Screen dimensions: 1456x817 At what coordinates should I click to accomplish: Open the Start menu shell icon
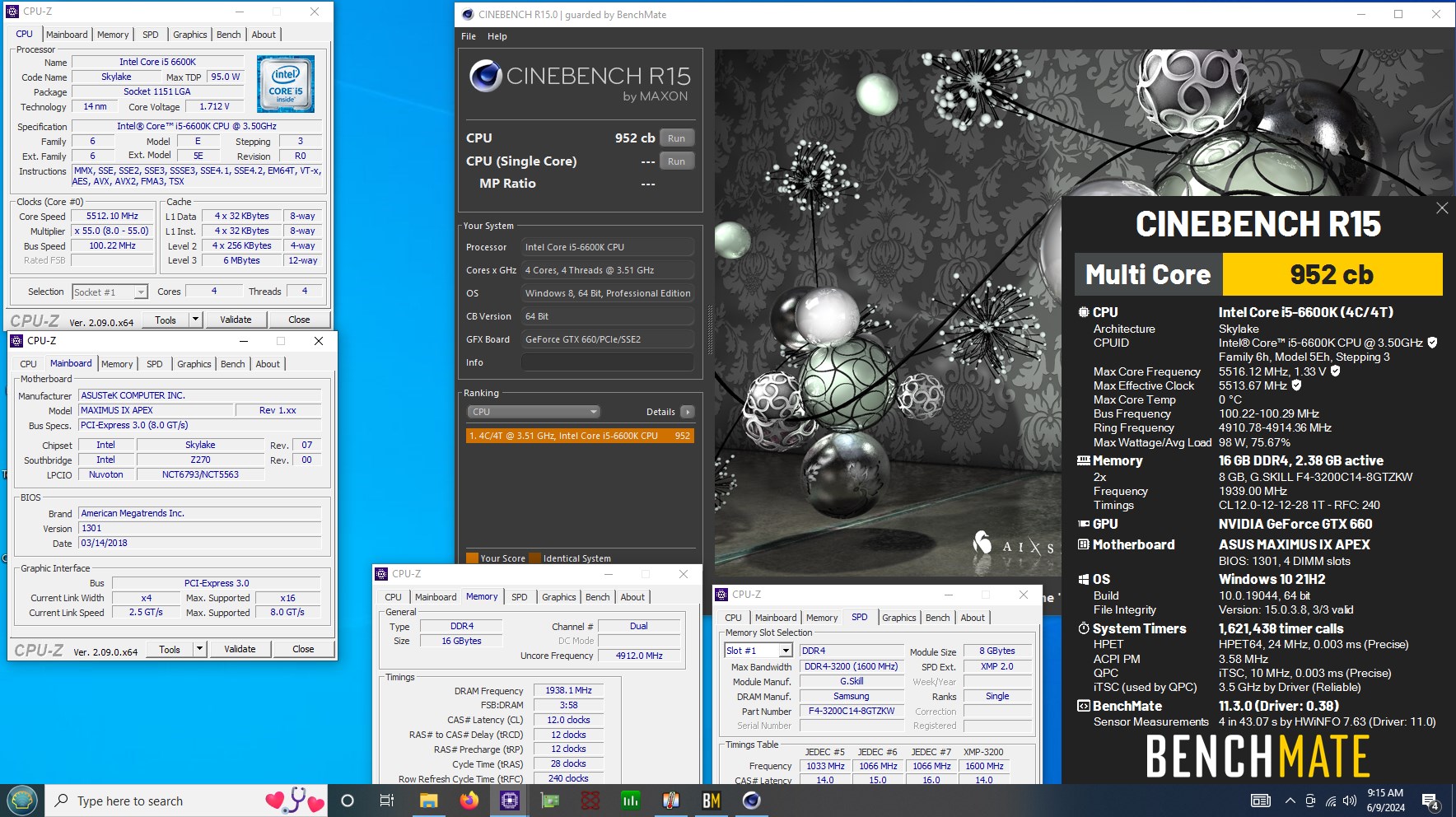(x=21, y=801)
